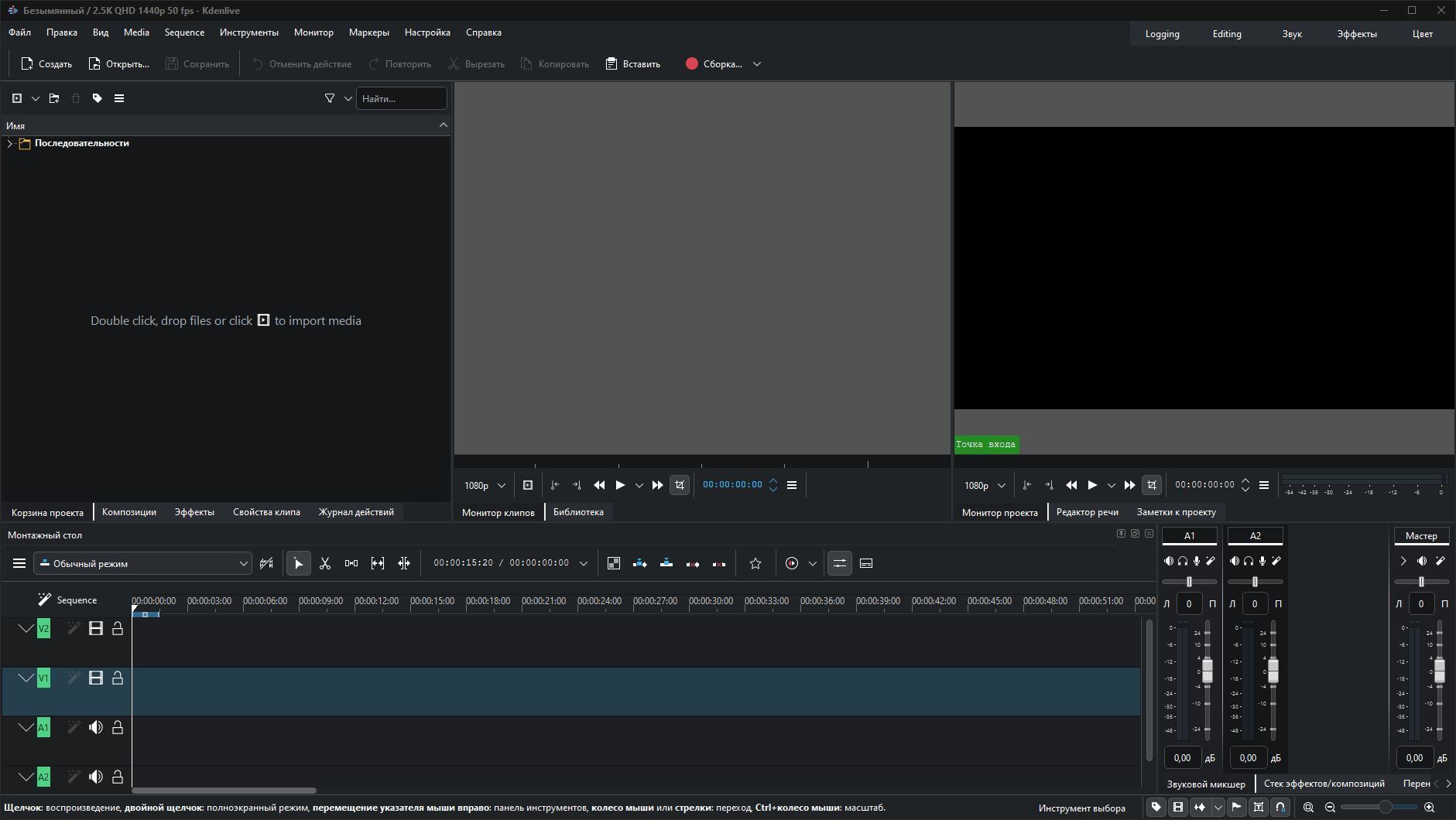This screenshot has width=1456, height=820.
Task: Click the spacer tool icon
Action: coord(351,563)
